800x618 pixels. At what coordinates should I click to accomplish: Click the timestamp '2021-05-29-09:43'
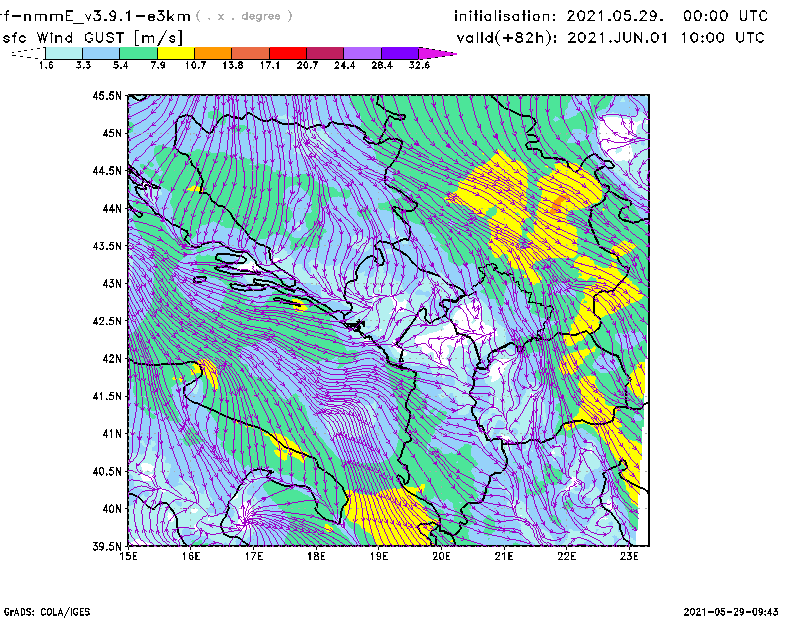tap(731, 612)
